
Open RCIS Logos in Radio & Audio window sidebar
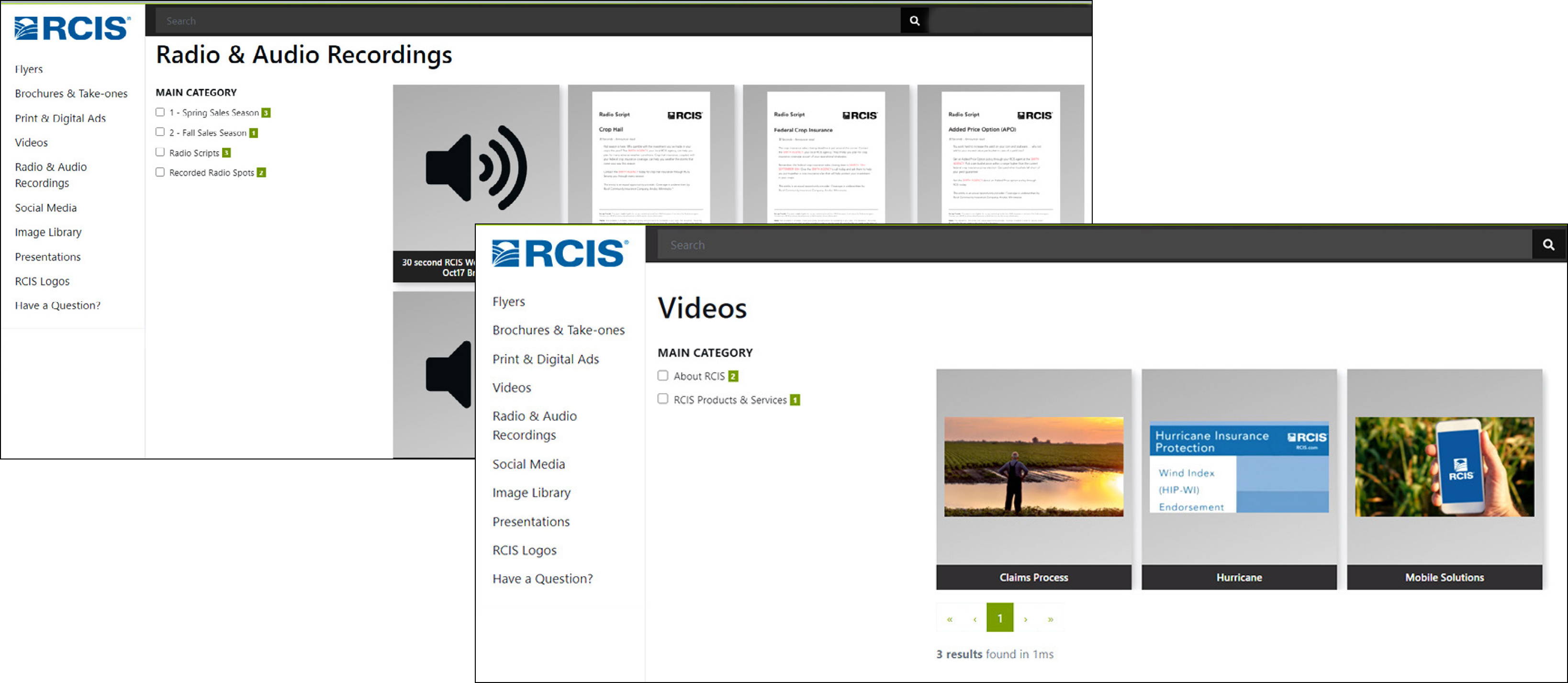tap(42, 281)
